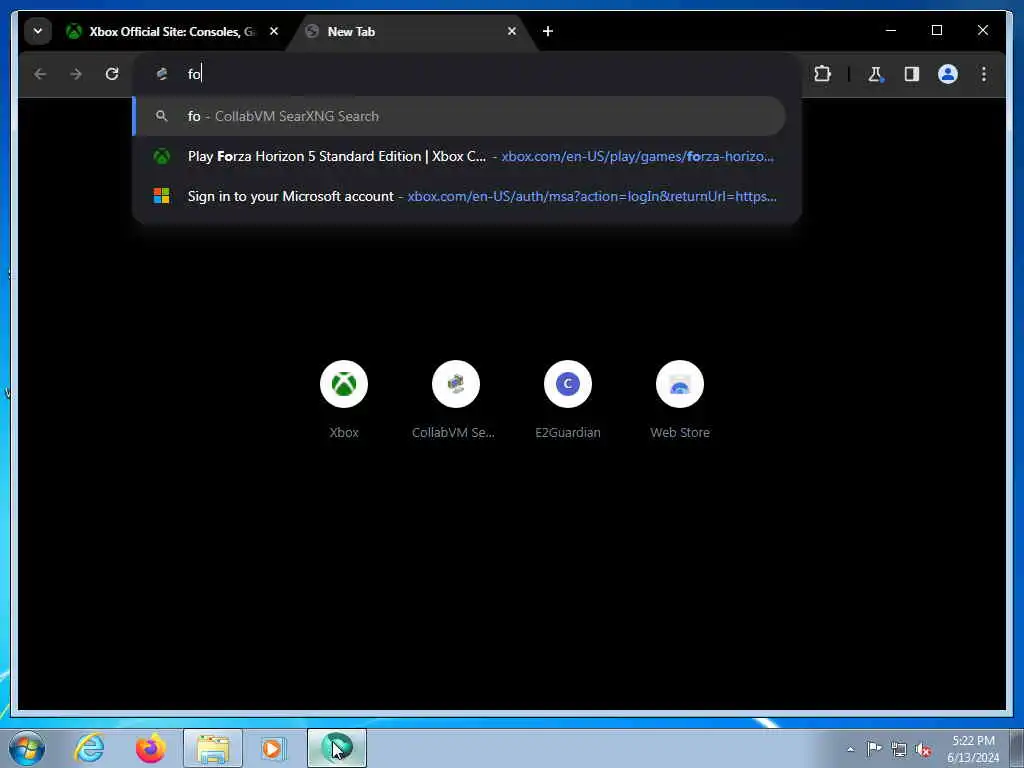The height and width of the screenshot is (768, 1024).
Task: Open Windows Explorer from the taskbar
Action: (213, 748)
